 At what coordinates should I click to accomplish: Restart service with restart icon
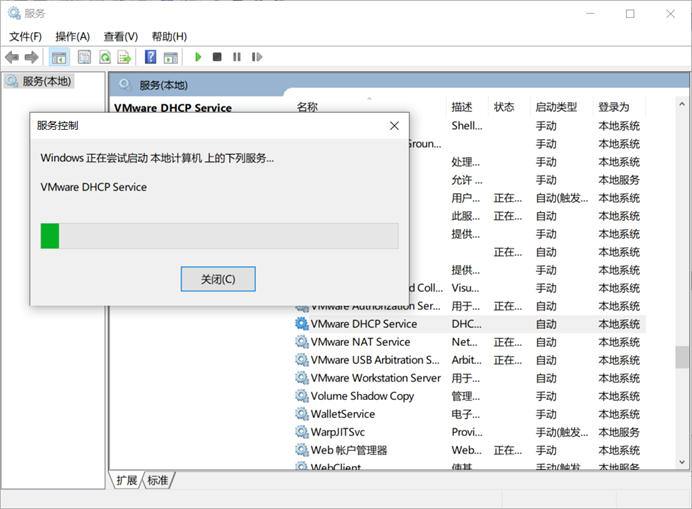(256, 57)
